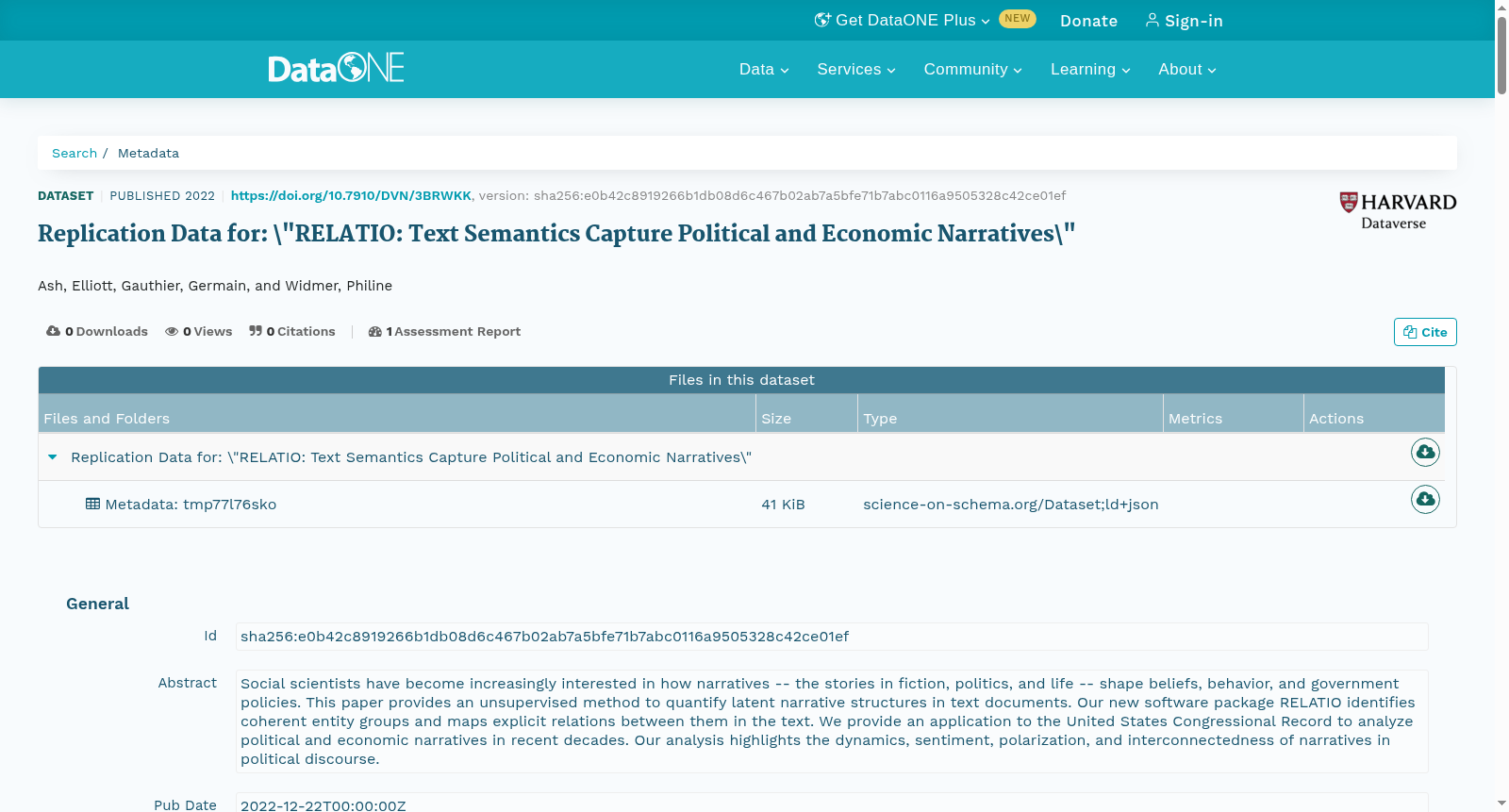The width and height of the screenshot is (1509, 812).
Task: Click the Cite button
Action: [1425, 332]
